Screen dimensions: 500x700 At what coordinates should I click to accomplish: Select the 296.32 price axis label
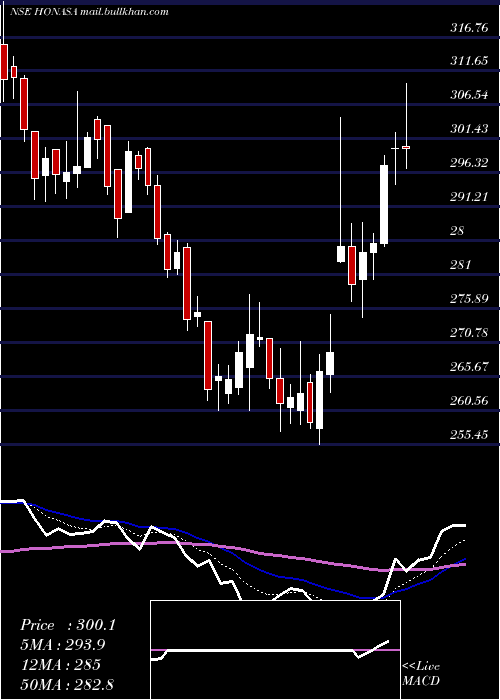click(469, 162)
